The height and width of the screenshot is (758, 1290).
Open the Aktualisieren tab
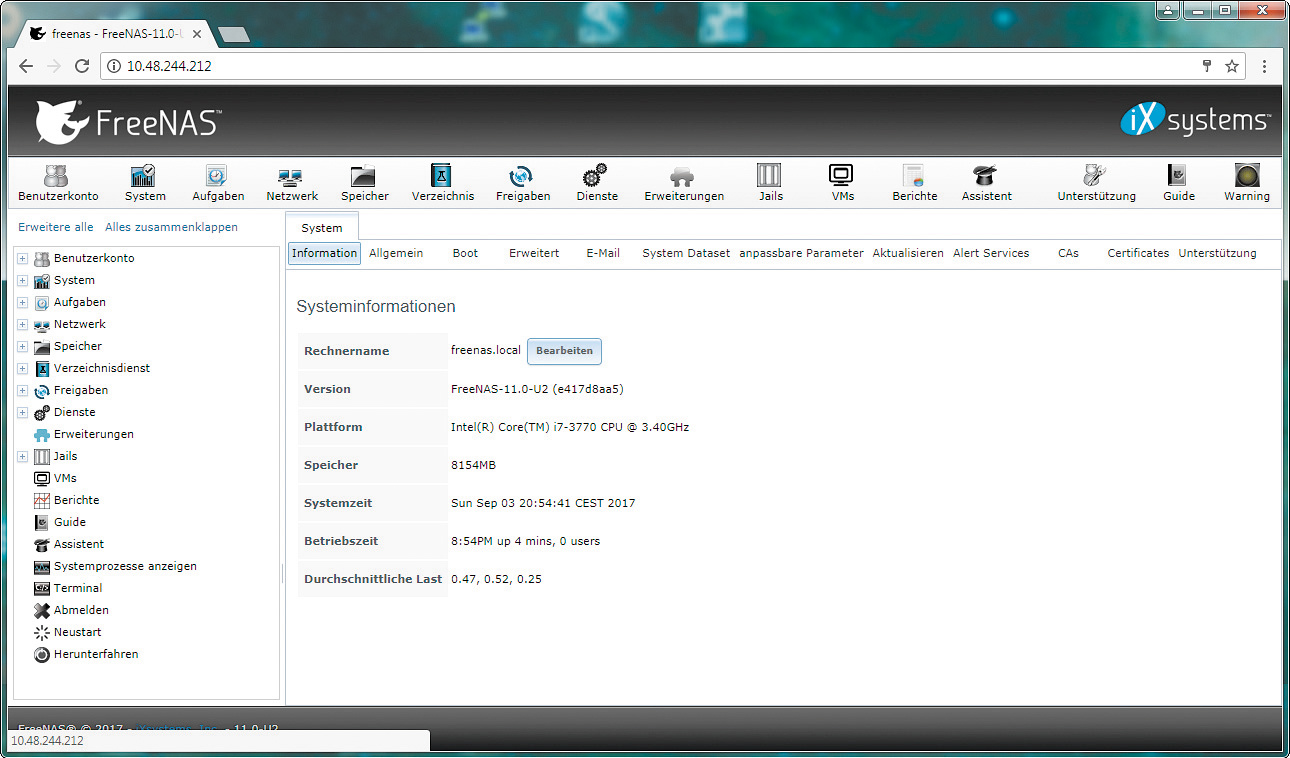pos(907,254)
